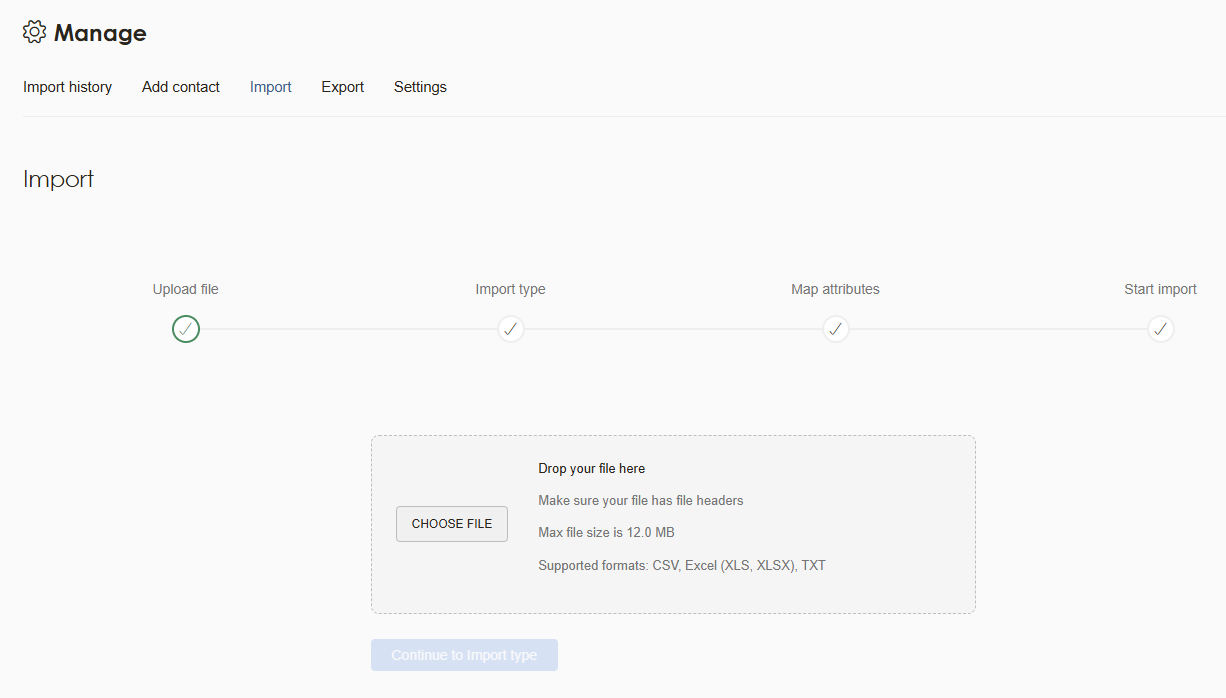Open the Settings tab
This screenshot has height=698, width=1226.
420,87
